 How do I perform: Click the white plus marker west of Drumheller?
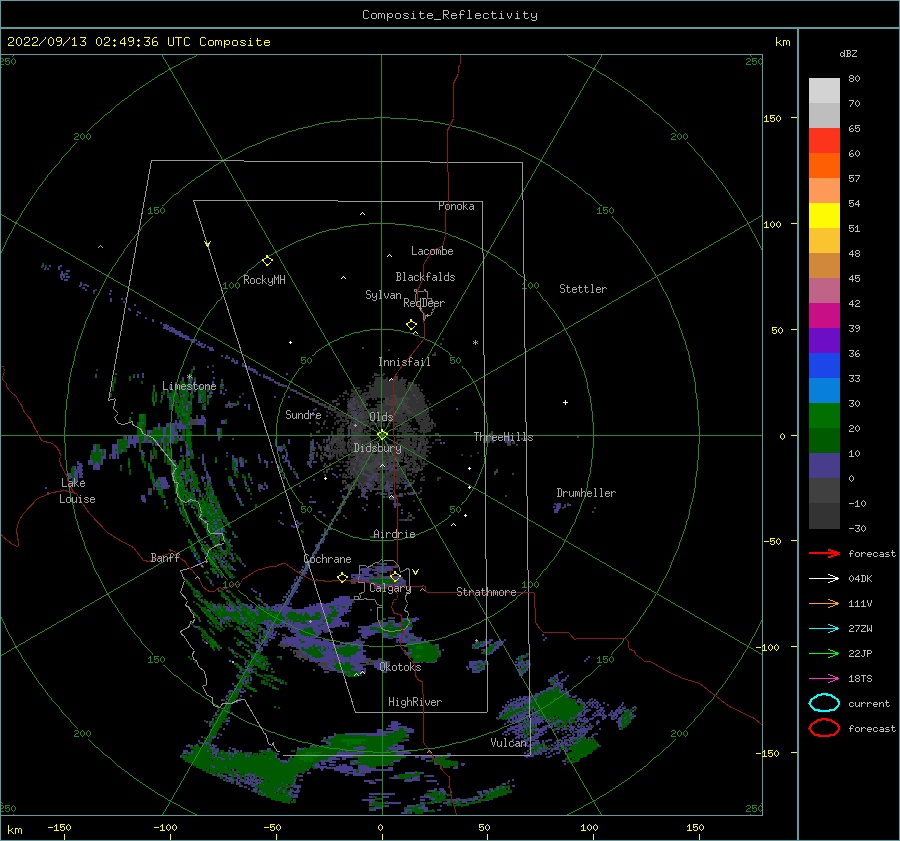[565, 402]
